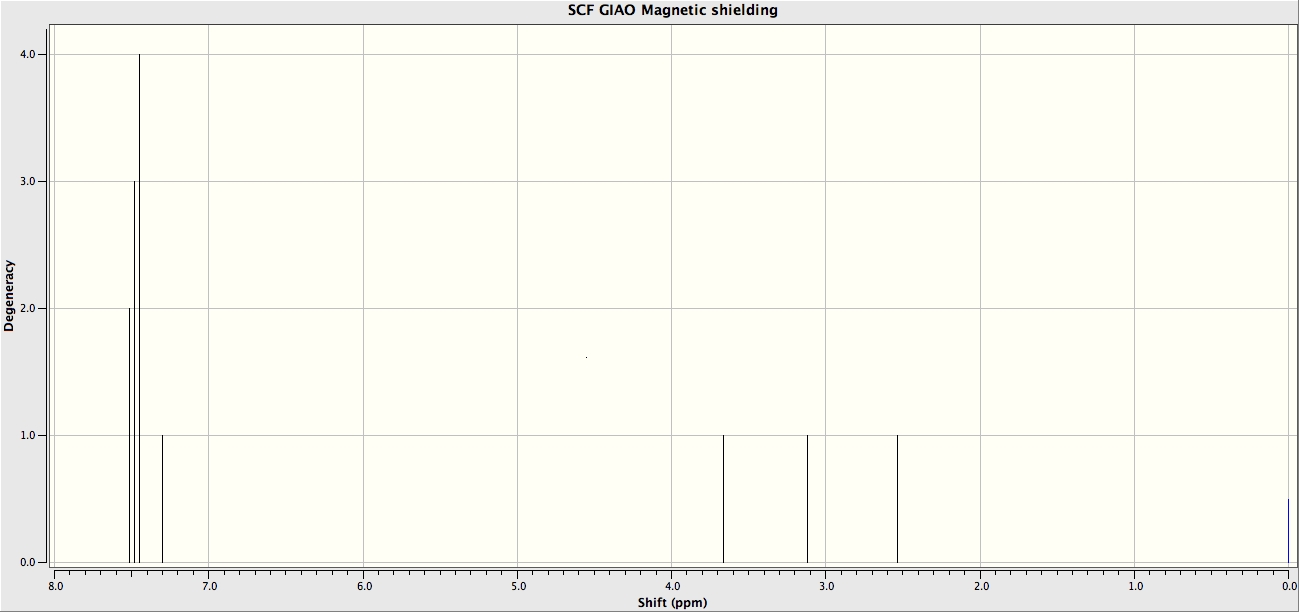Image resolution: width=1299 pixels, height=612 pixels.
Task: Click the 2.0 y-axis tick label
Action: pos(28,308)
